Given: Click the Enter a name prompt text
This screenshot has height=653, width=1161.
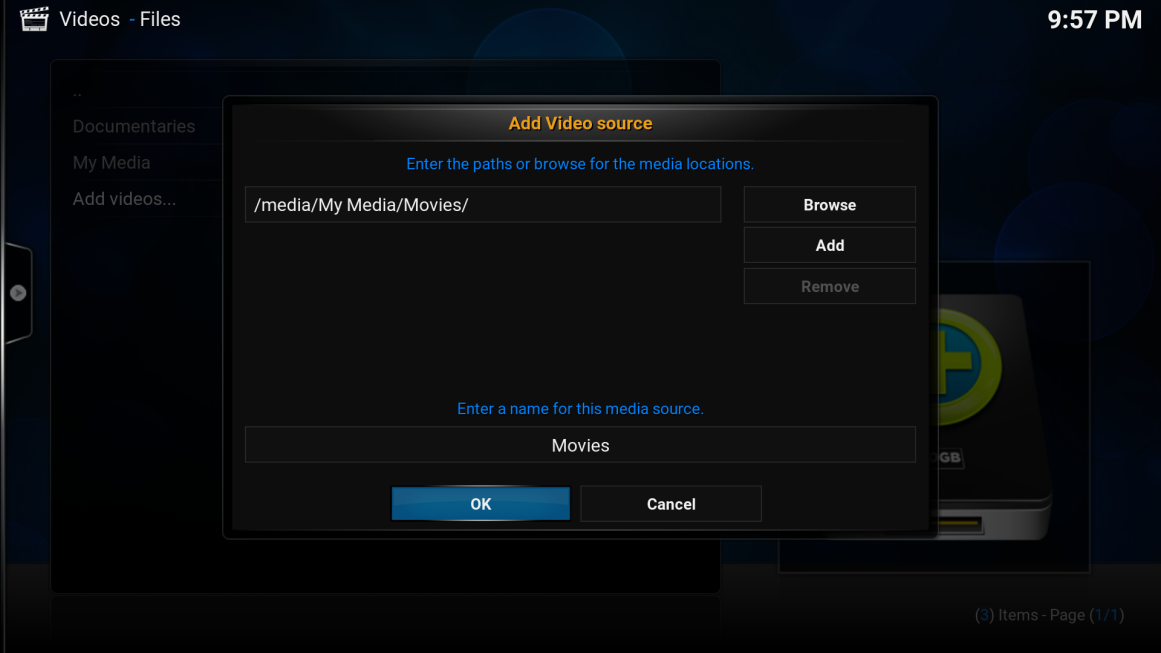Looking at the screenshot, I should click(x=580, y=409).
